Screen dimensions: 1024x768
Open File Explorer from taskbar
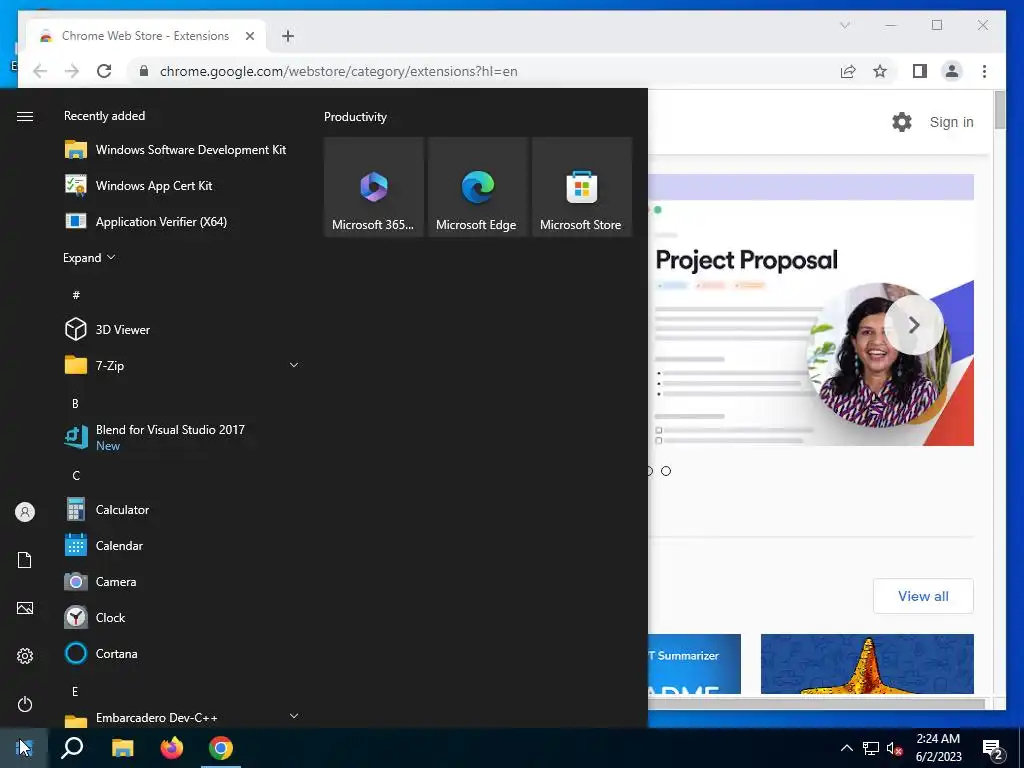(x=122, y=748)
